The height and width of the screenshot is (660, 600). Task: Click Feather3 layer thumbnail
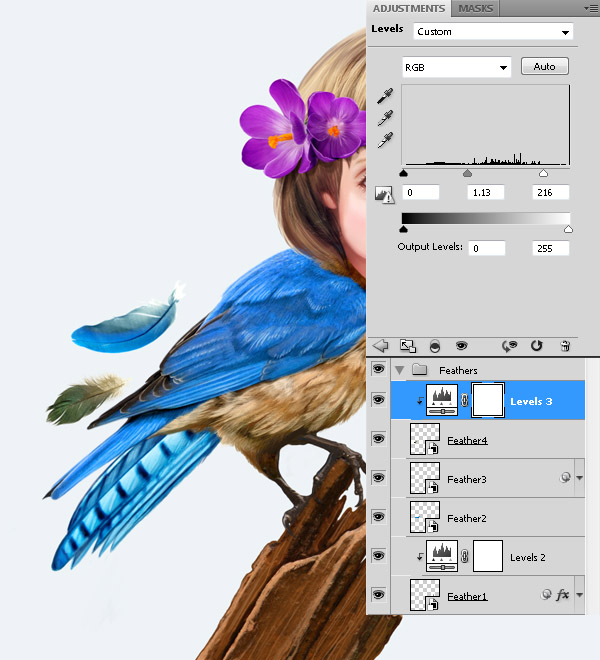[x=425, y=478]
